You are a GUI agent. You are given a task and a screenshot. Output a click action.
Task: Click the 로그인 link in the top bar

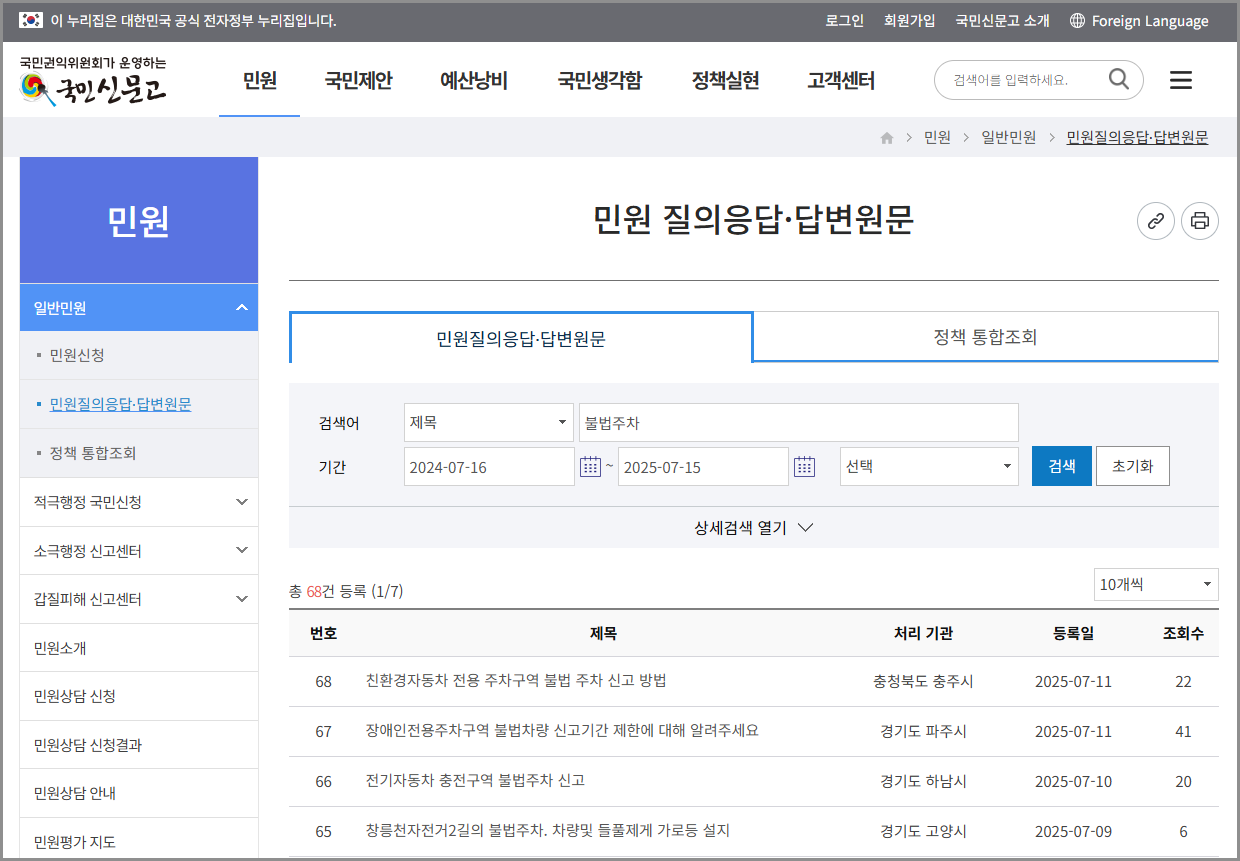point(844,20)
